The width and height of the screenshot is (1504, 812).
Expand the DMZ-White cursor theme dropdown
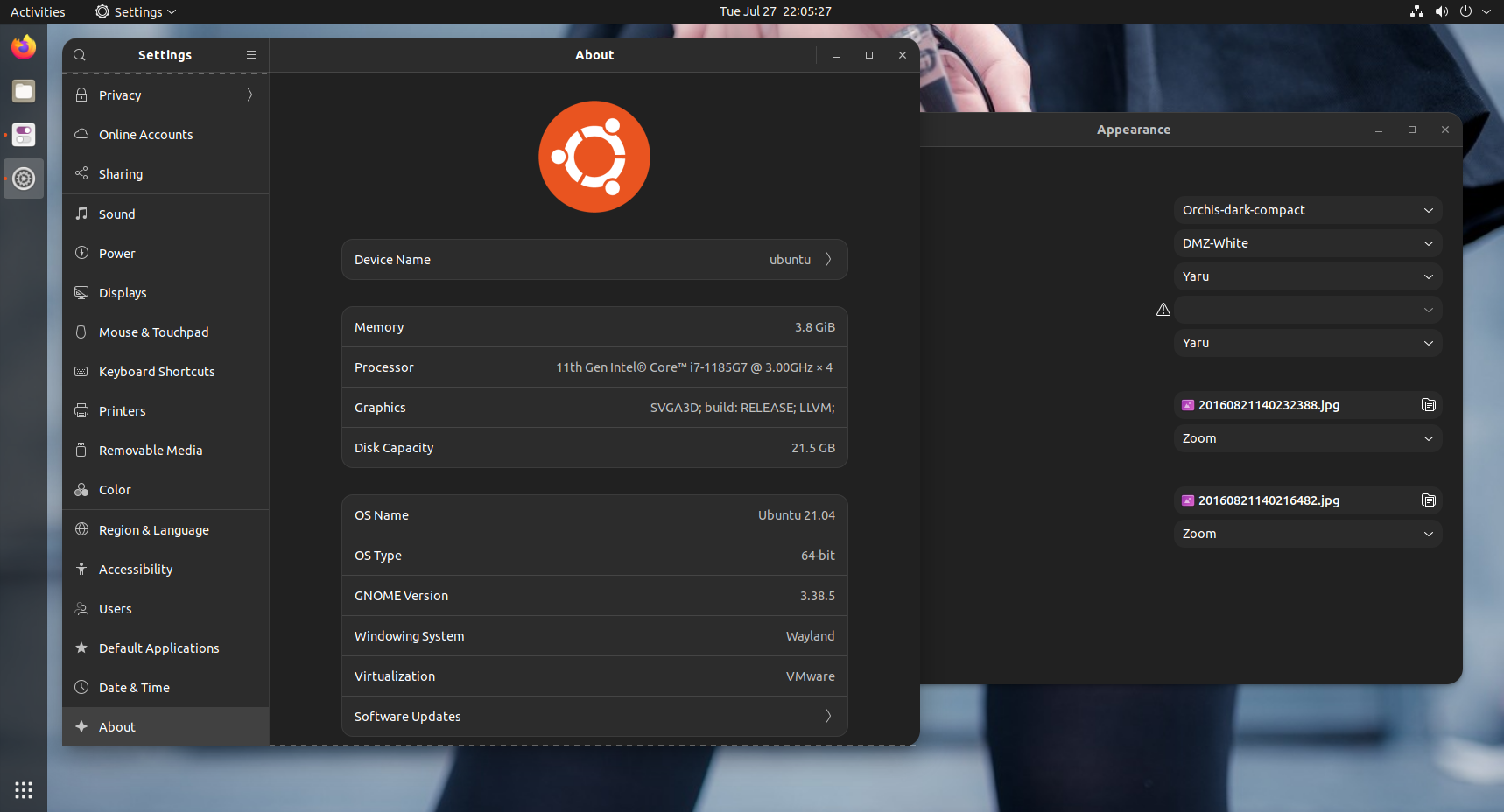(x=1307, y=243)
